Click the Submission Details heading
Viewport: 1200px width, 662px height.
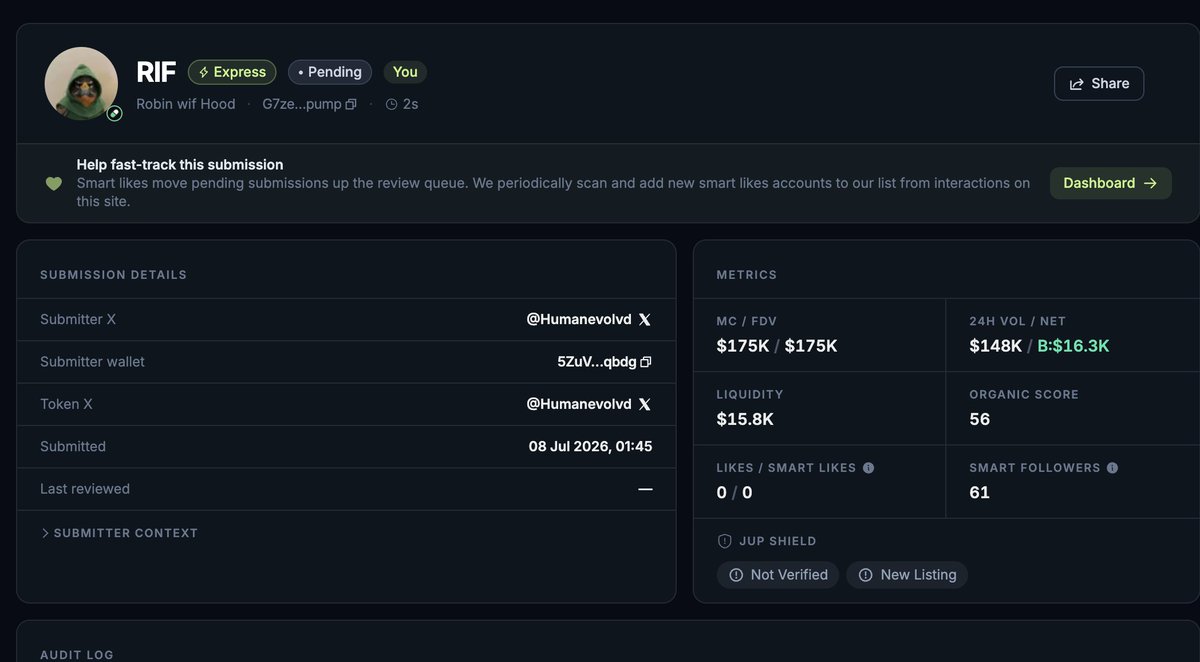pos(113,275)
